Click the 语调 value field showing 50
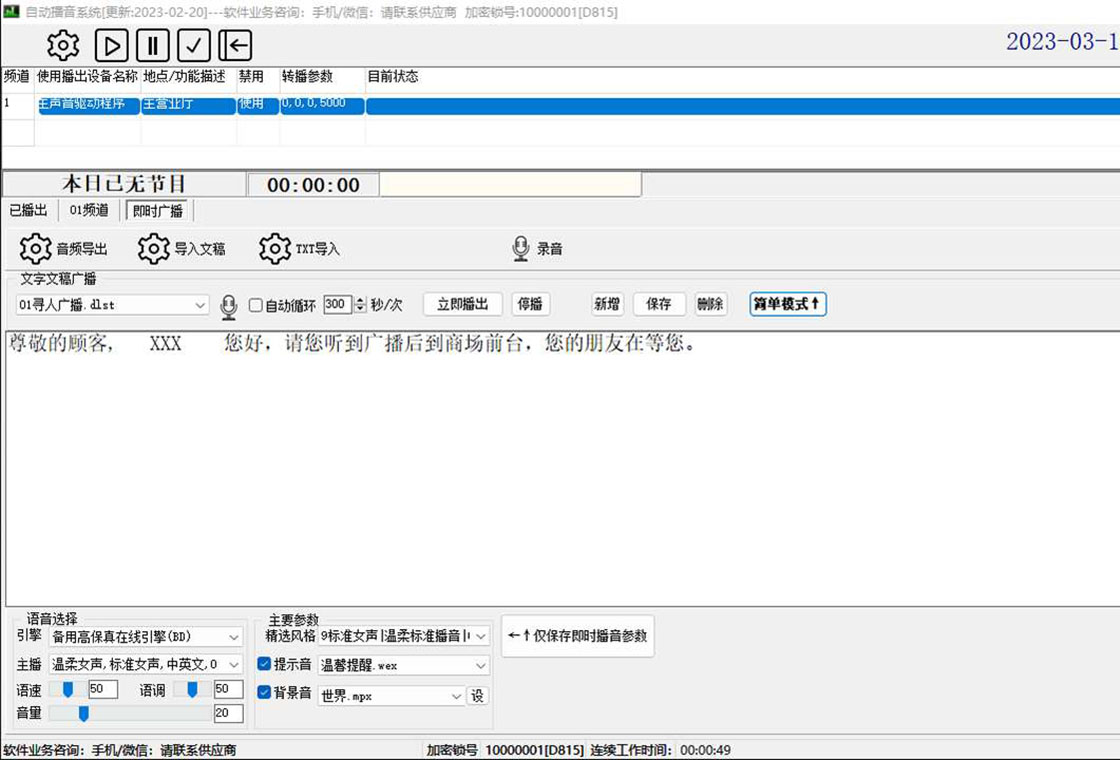The image size is (1120, 760). point(229,689)
